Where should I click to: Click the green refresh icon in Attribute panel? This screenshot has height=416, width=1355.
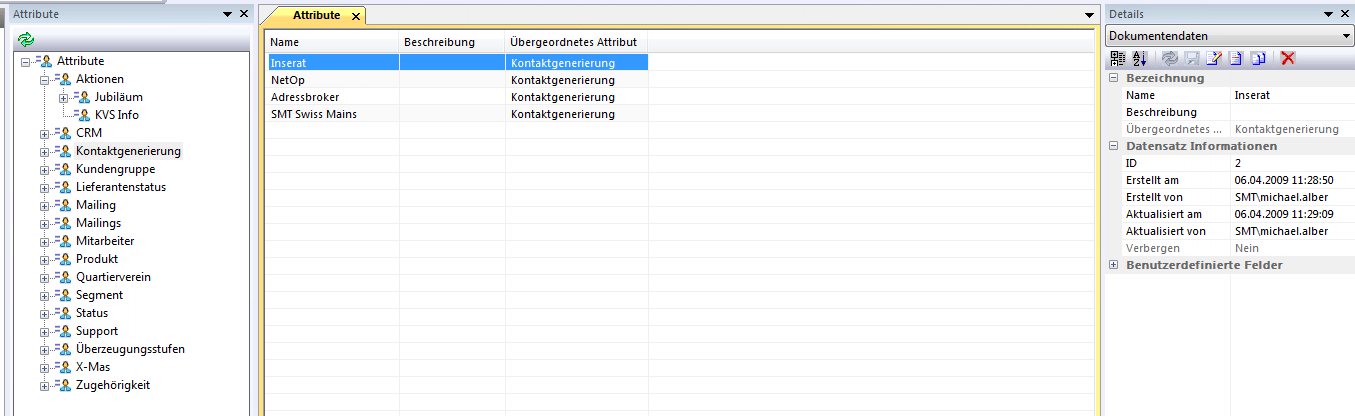(x=25, y=38)
